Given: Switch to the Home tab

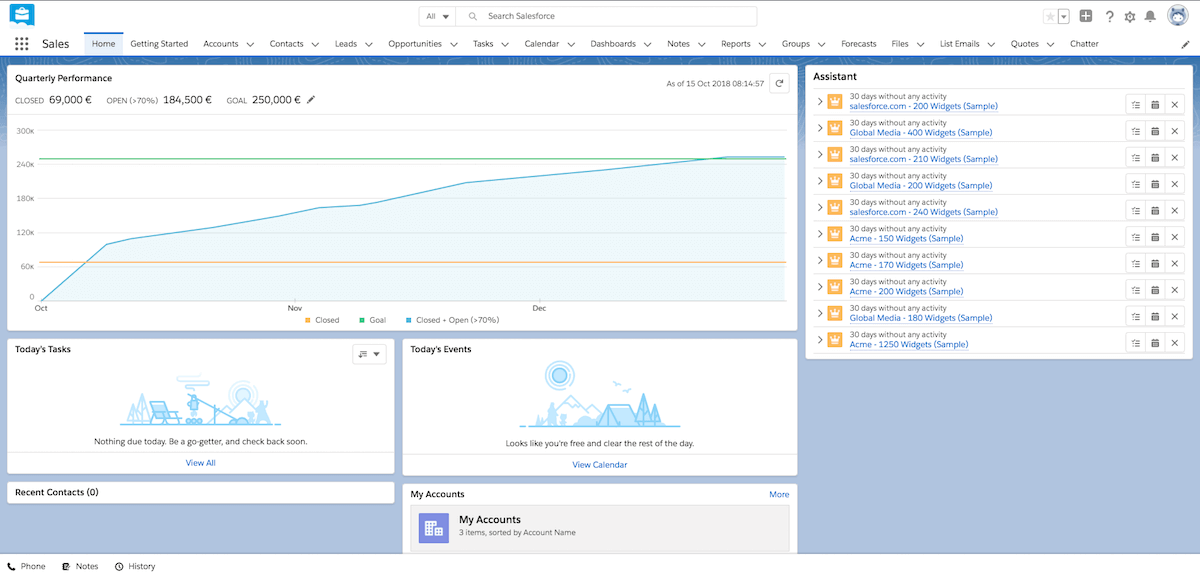Looking at the screenshot, I should coord(103,44).
